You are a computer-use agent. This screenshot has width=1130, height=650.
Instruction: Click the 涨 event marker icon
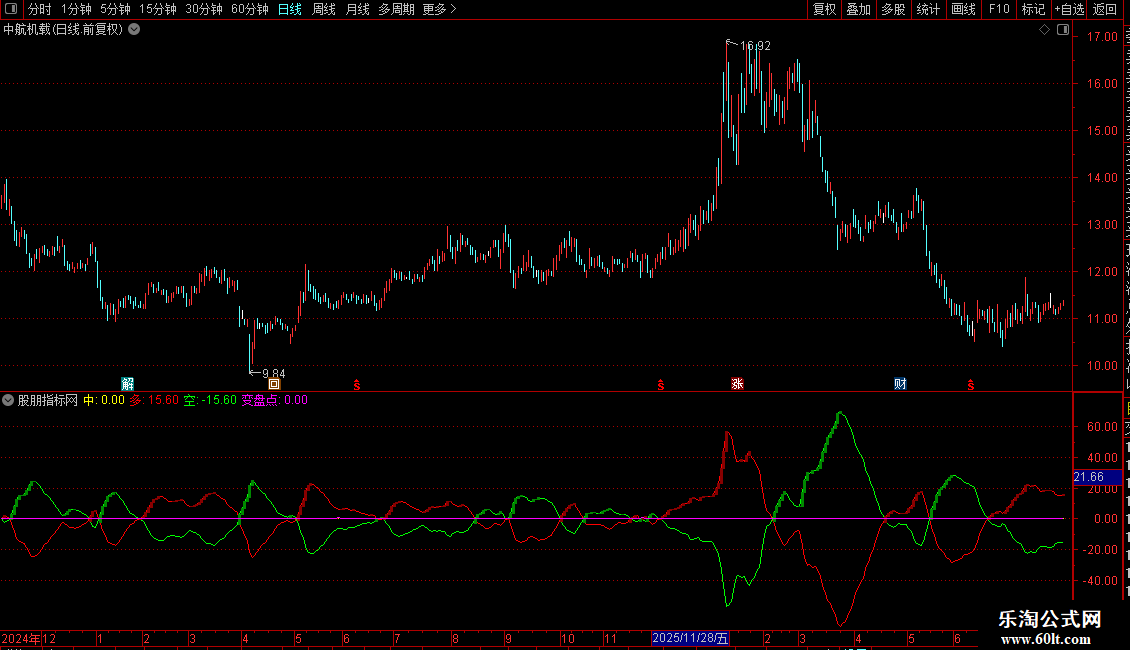[x=737, y=383]
